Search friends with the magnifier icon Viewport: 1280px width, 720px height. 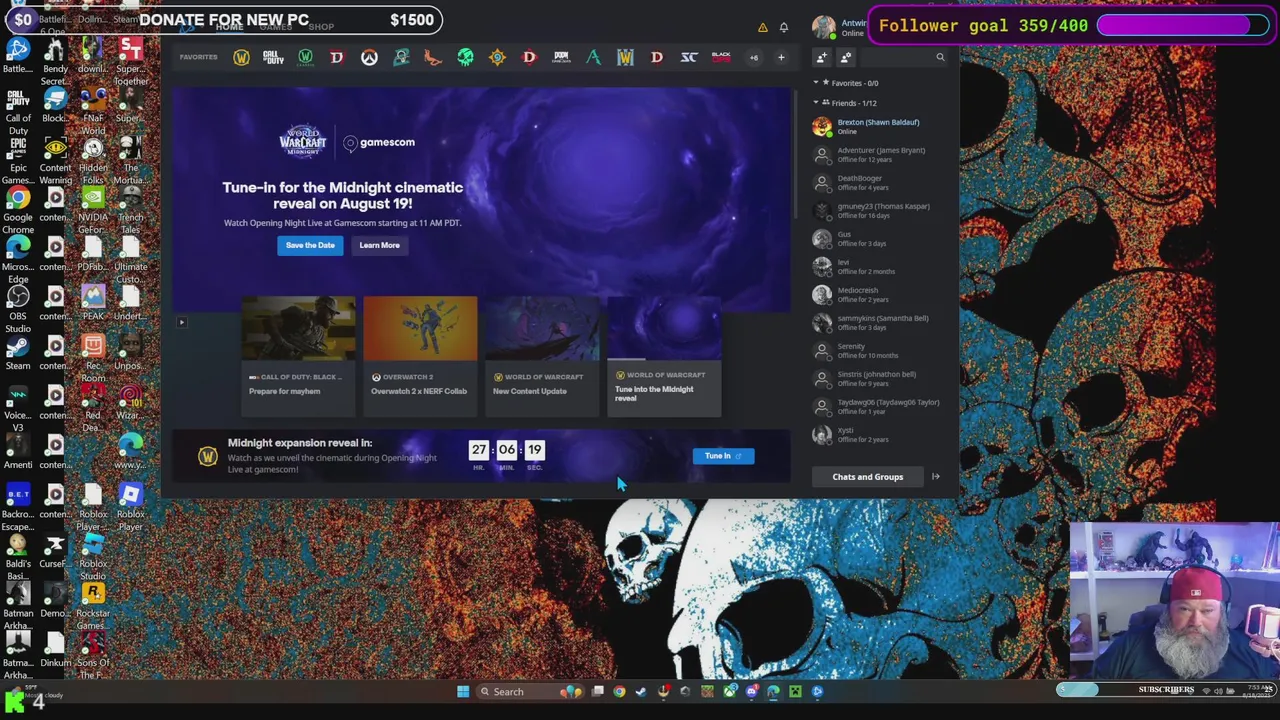click(x=940, y=58)
